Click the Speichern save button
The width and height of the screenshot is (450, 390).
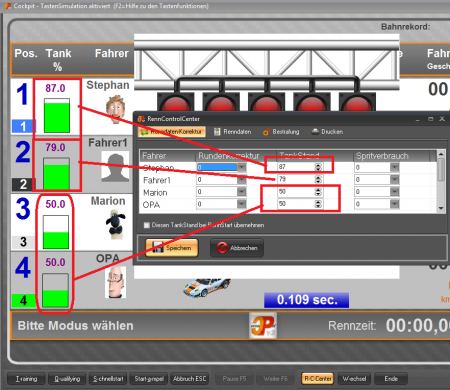pos(172,248)
